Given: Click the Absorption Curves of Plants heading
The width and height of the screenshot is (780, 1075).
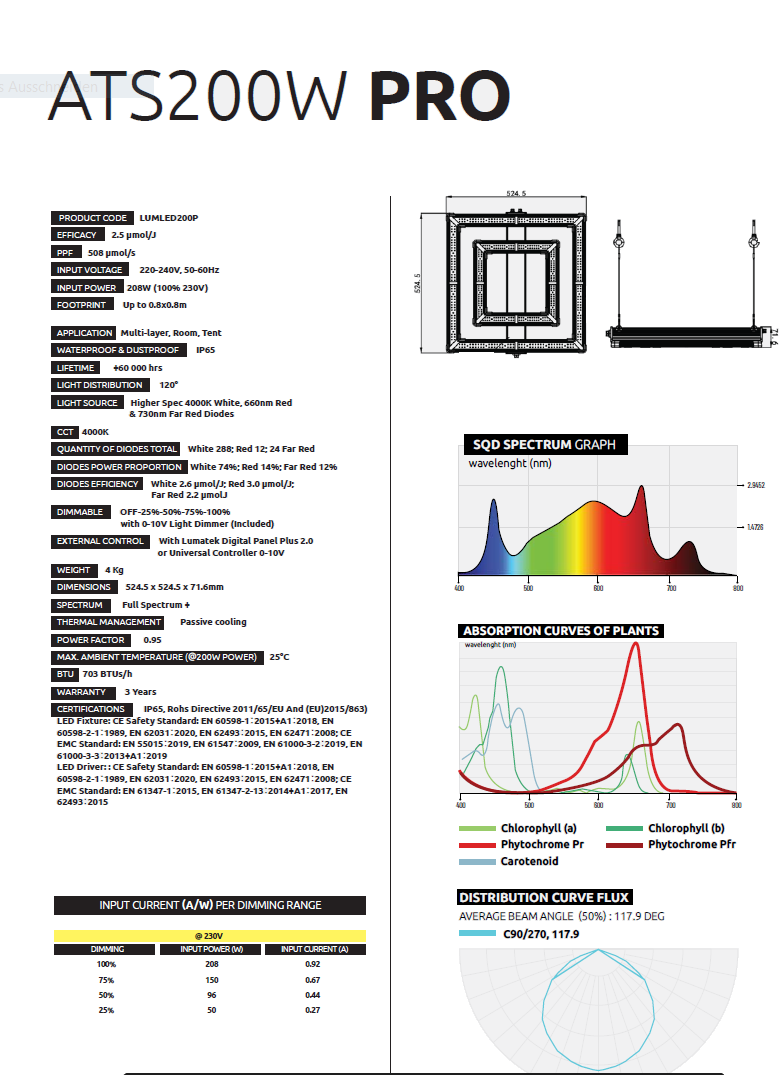Looking at the screenshot, I should click(560, 631).
